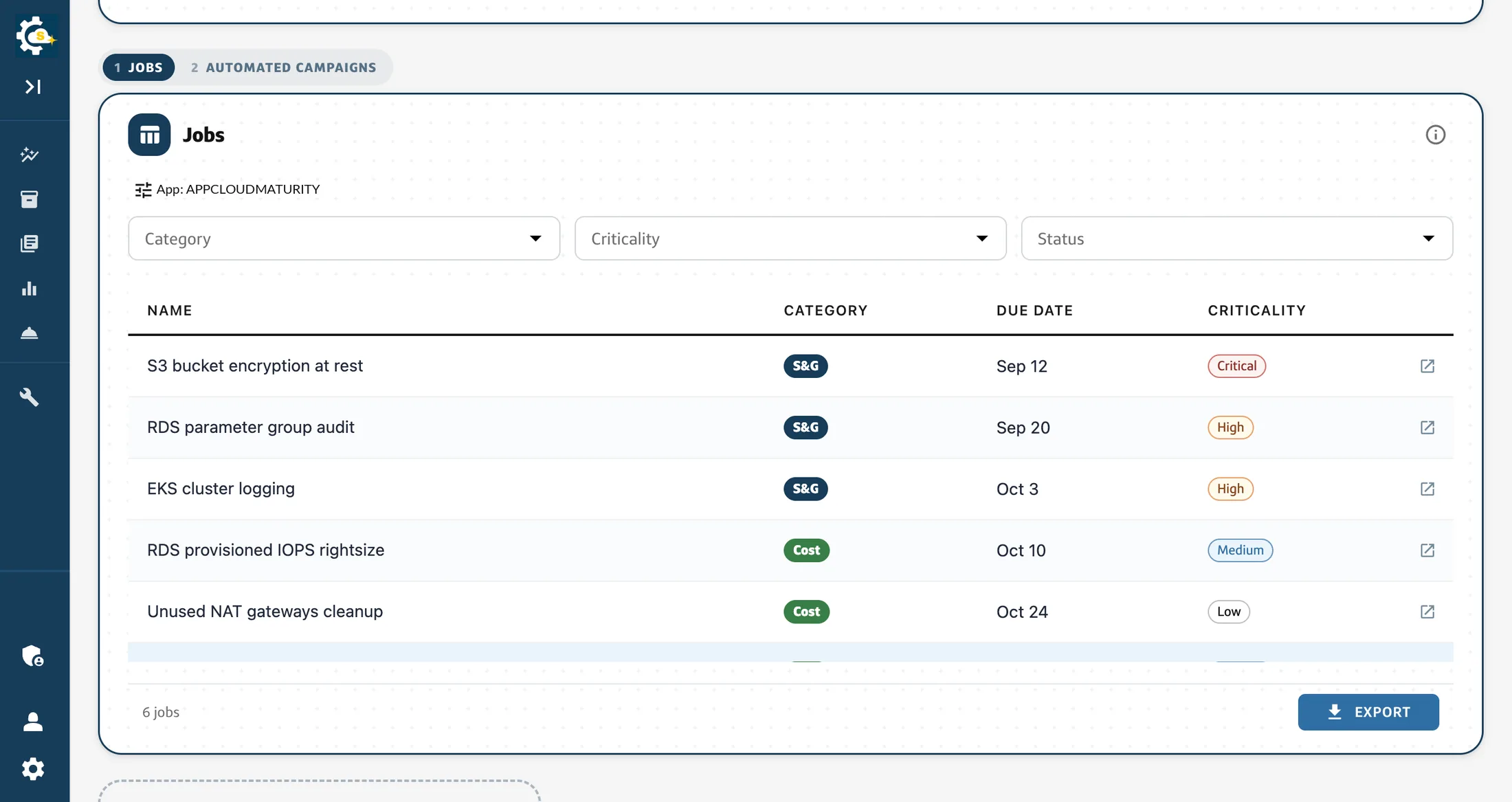Click the Critical criticality badge
Viewport: 1512px width, 802px height.
pos(1236,366)
